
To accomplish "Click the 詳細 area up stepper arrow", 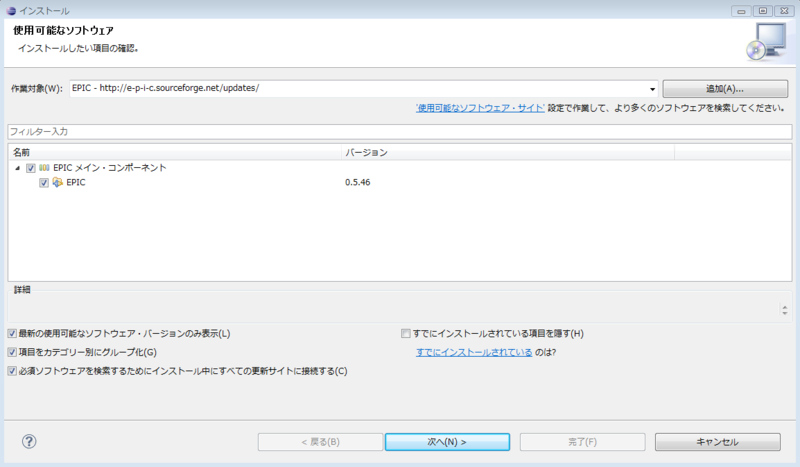I will (x=785, y=307).
